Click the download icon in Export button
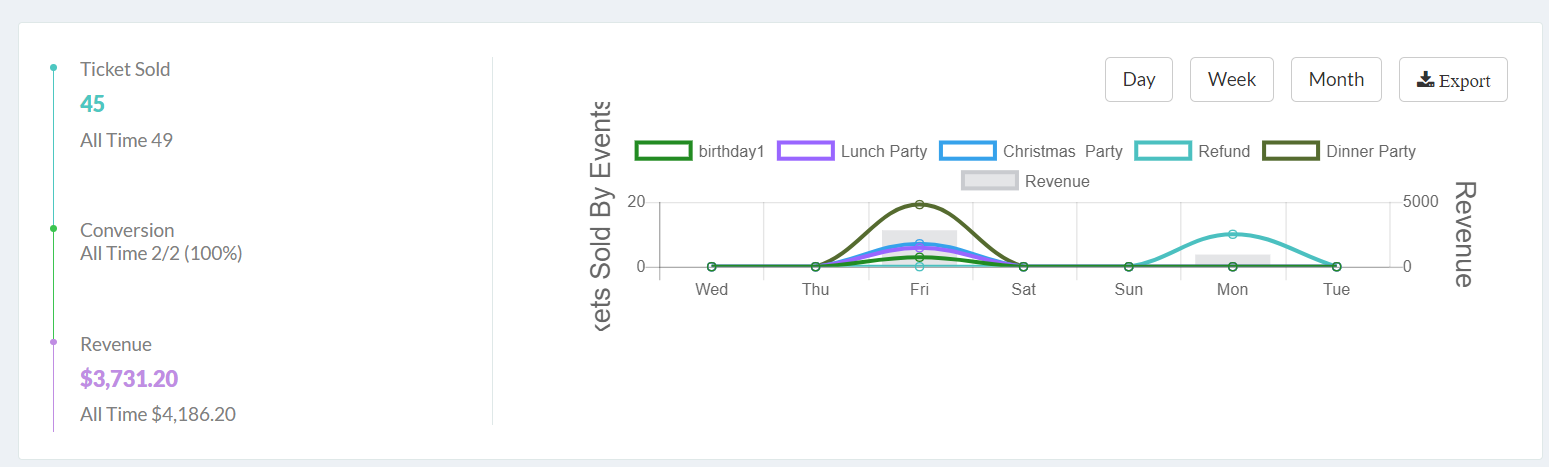Image resolution: width=1549 pixels, height=467 pixels. tap(1426, 80)
